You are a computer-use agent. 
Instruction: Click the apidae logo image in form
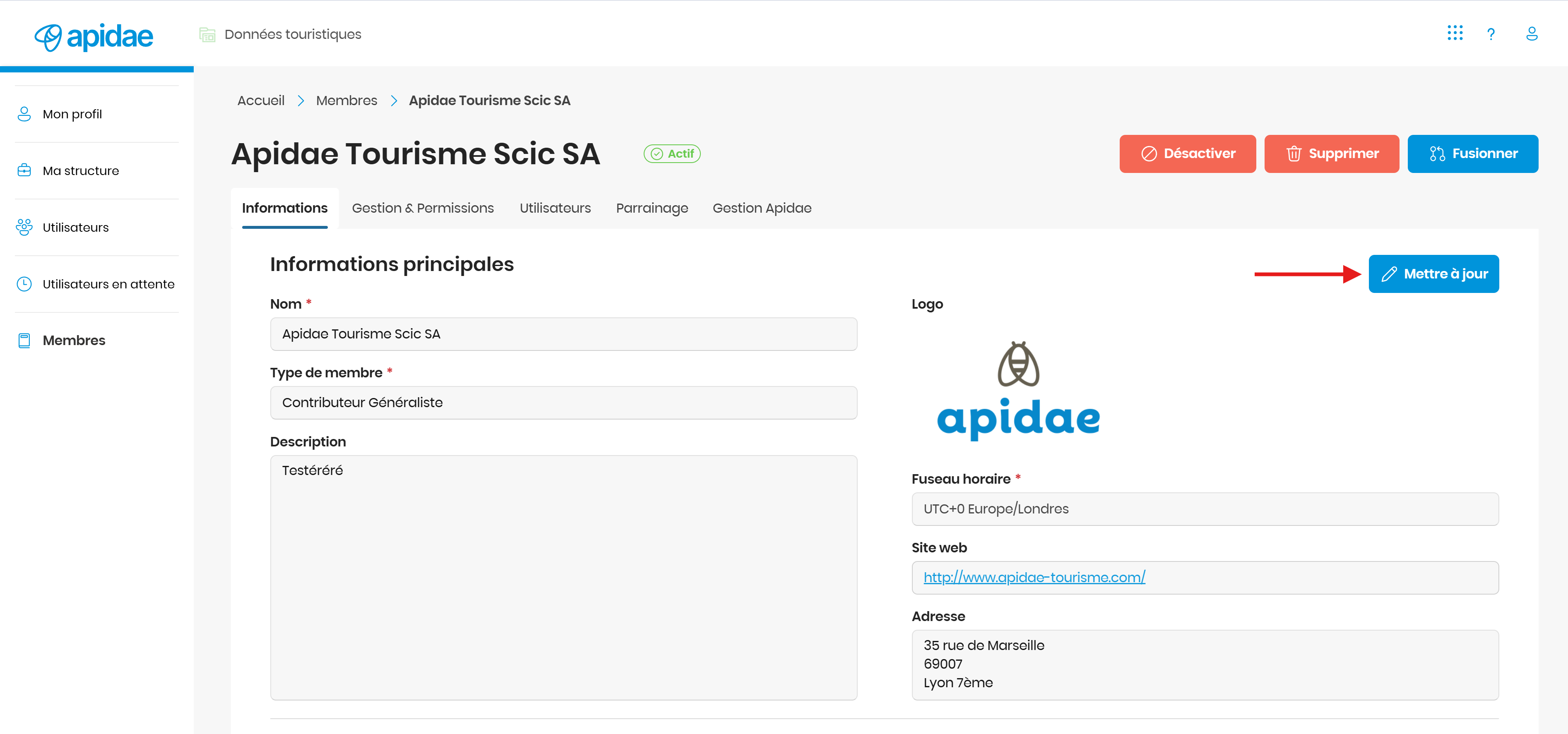pyautogui.click(x=1018, y=391)
